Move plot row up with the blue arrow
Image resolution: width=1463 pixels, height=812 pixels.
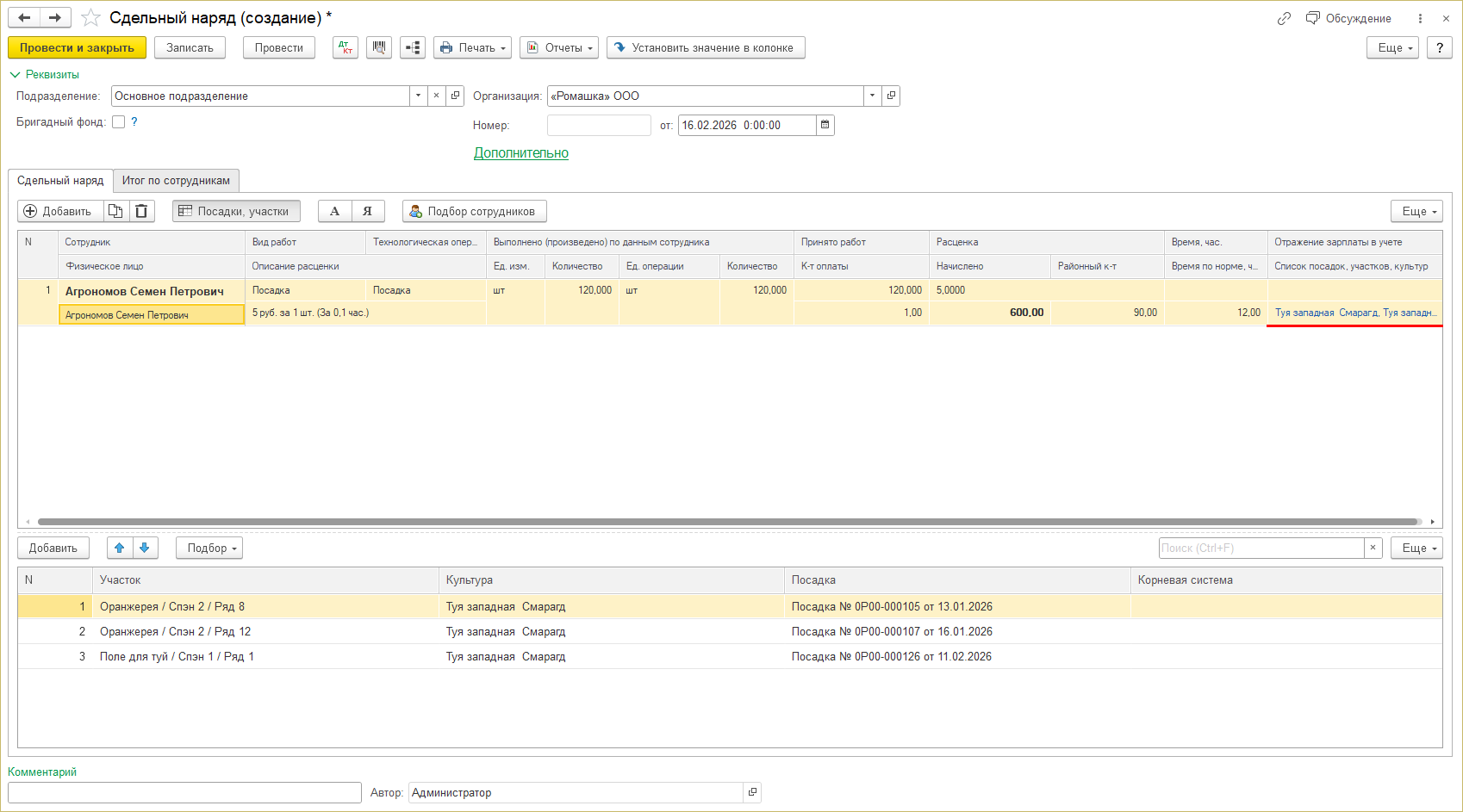click(x=120, y=548)
